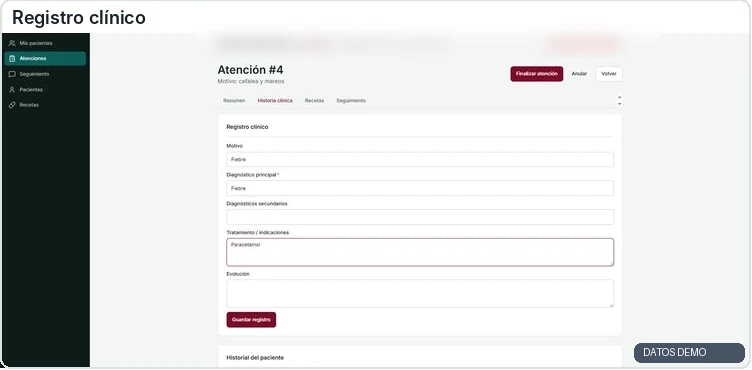
Task: Select the Historia clínica tab
Action: click(275, 101)
